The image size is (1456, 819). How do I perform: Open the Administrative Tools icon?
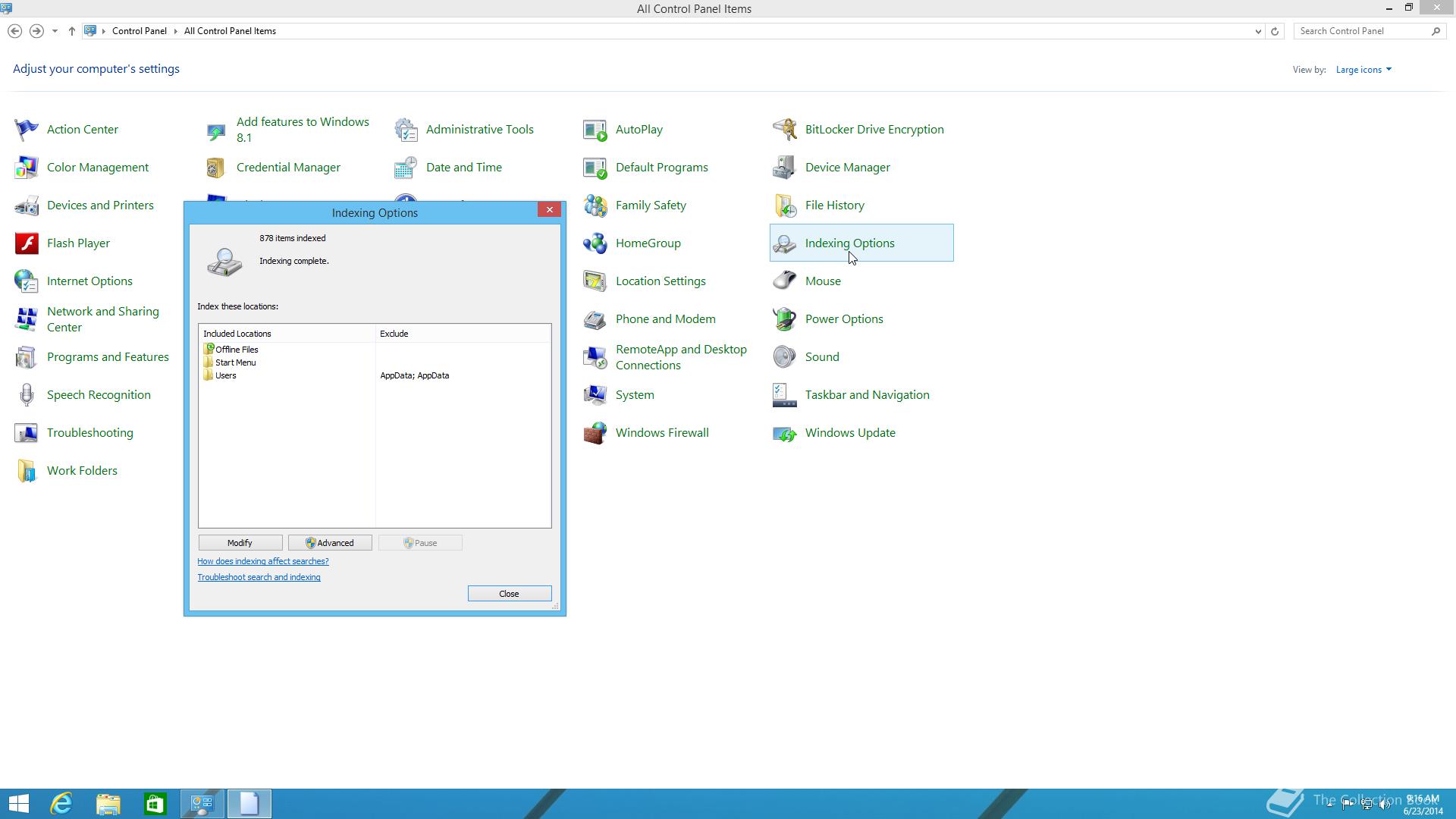[x=406, y=130]
